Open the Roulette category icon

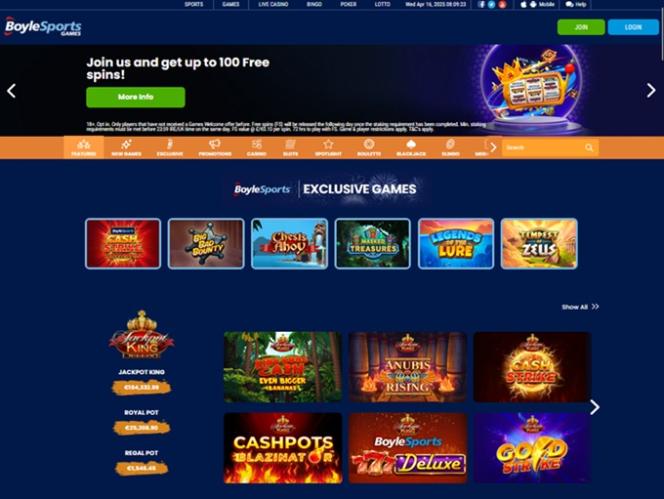[x=369, y=144]
